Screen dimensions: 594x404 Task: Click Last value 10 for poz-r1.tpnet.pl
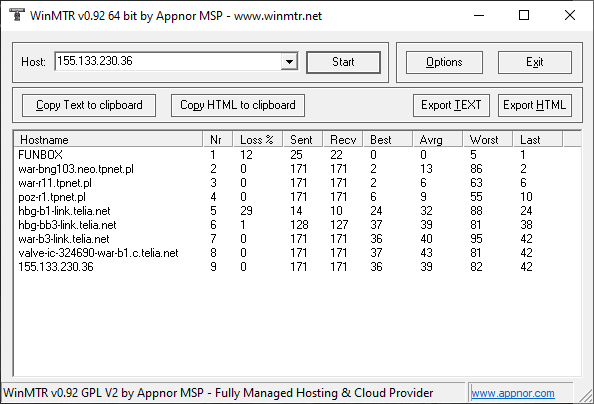(526, 197)
